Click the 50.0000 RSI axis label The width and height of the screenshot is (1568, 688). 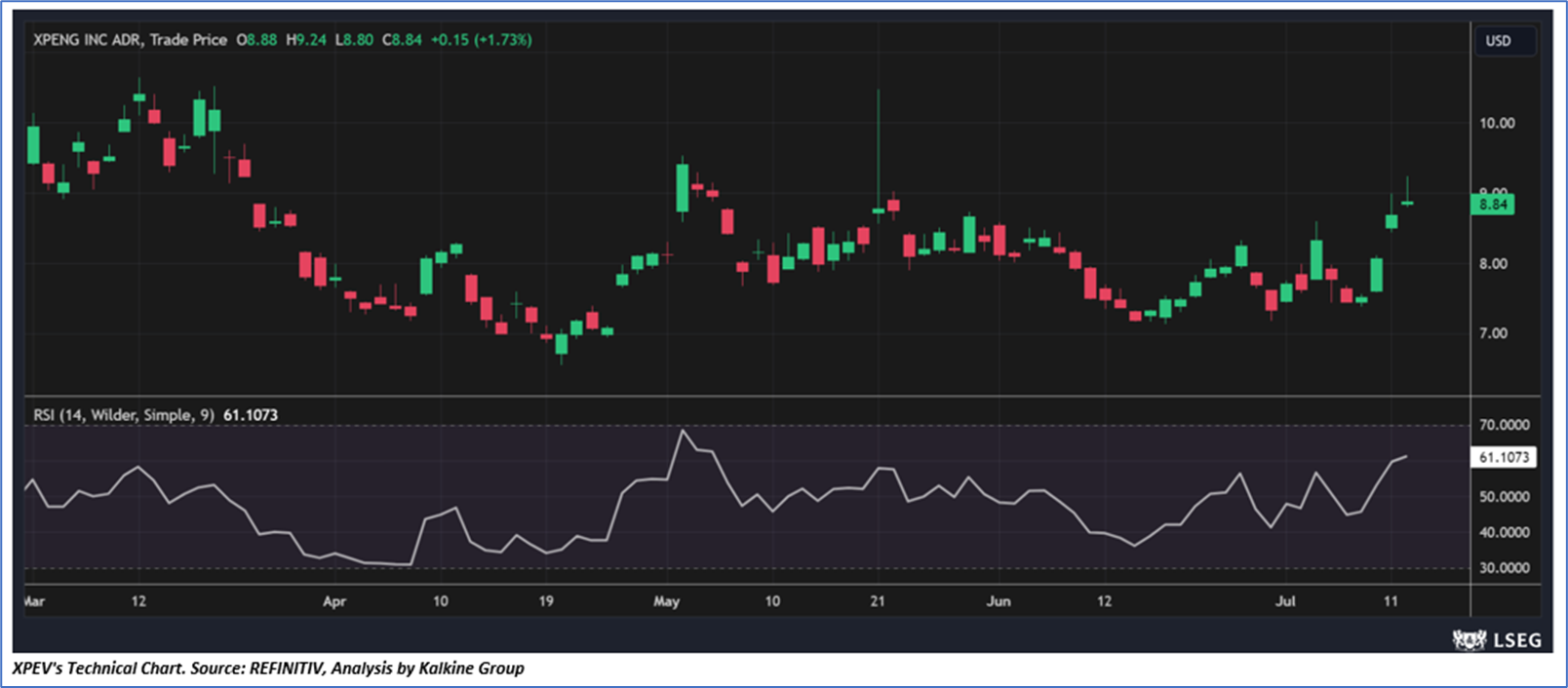1504,497
